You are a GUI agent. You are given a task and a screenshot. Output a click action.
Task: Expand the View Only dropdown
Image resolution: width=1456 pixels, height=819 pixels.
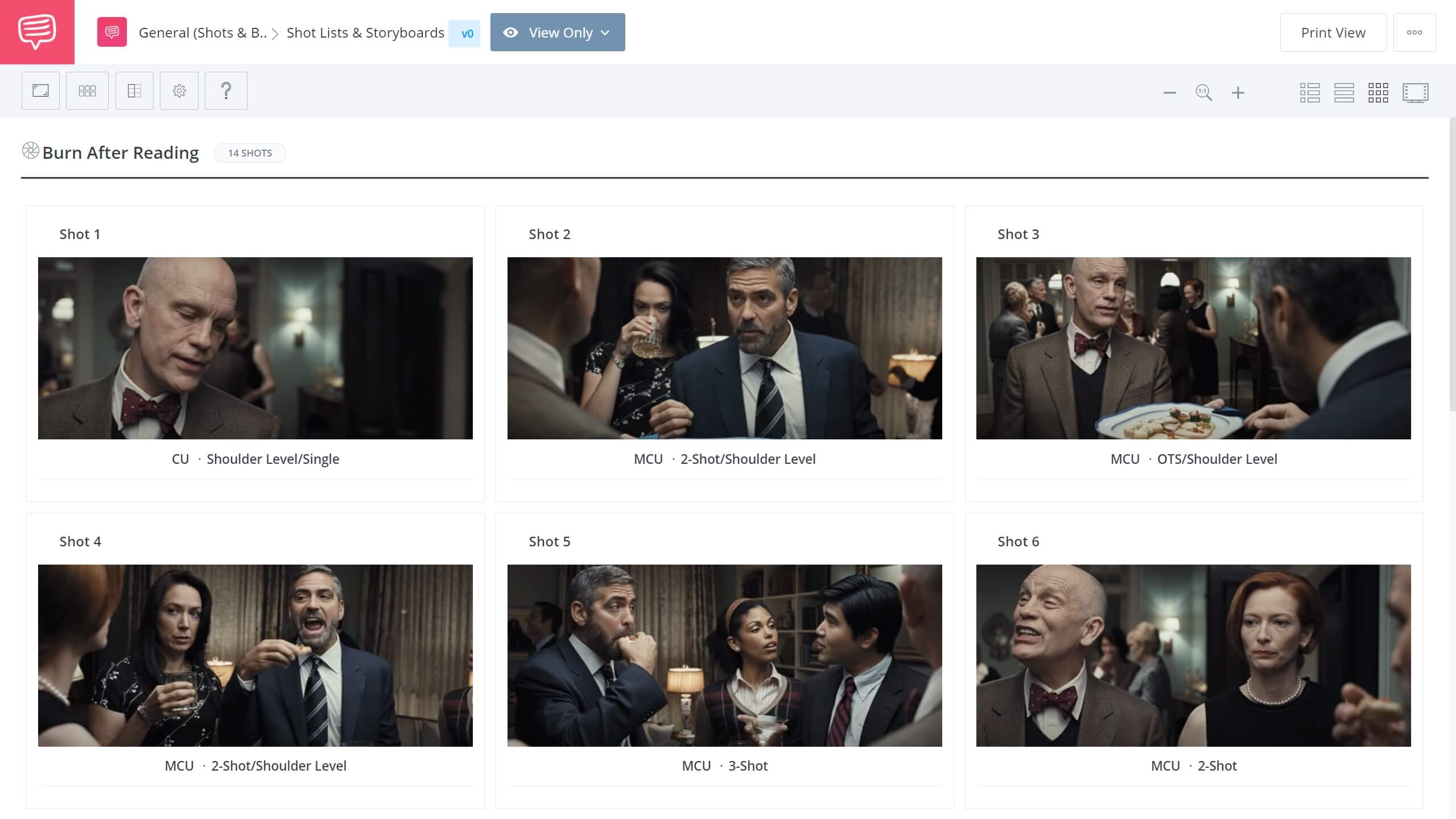(558, 32)
